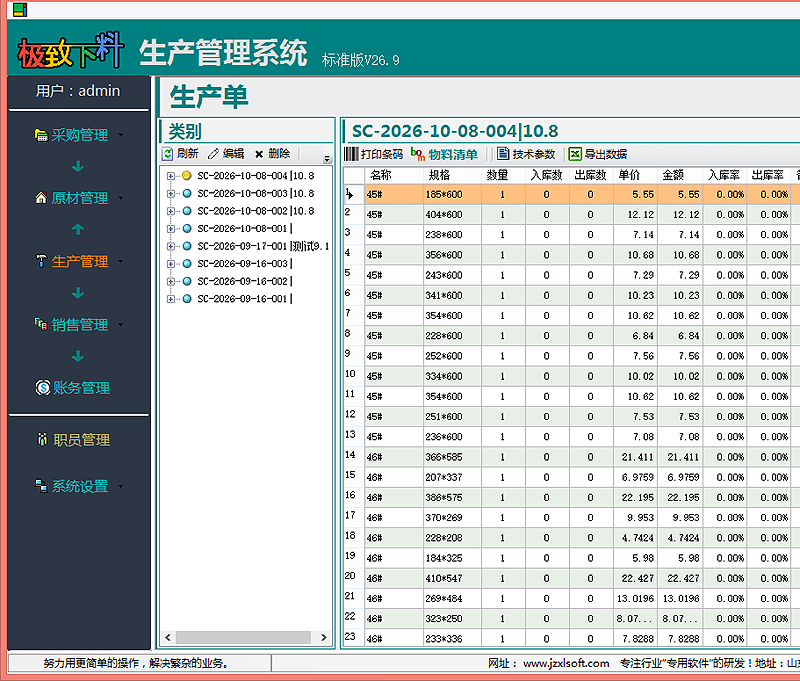
Task: Click the cell 366*585
Action: [453, 457]
